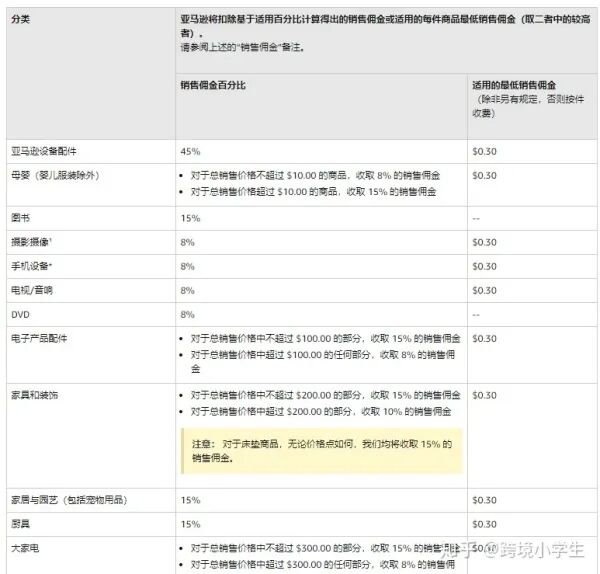
Task: Click the $0.30 fee in the 电子产品配件 row
Action: [x=484, y=339]
